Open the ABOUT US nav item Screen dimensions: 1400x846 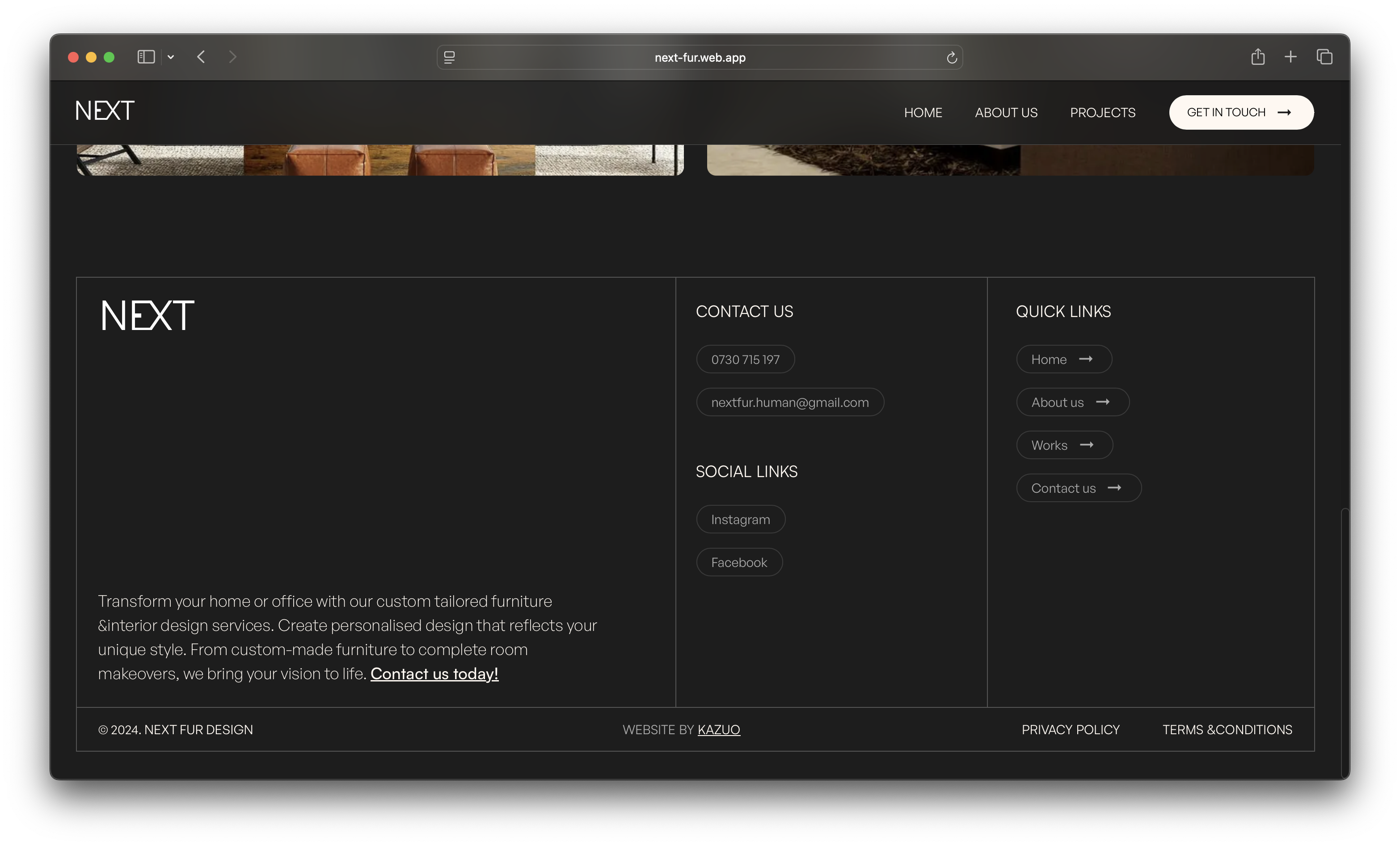coord(1006,113)
